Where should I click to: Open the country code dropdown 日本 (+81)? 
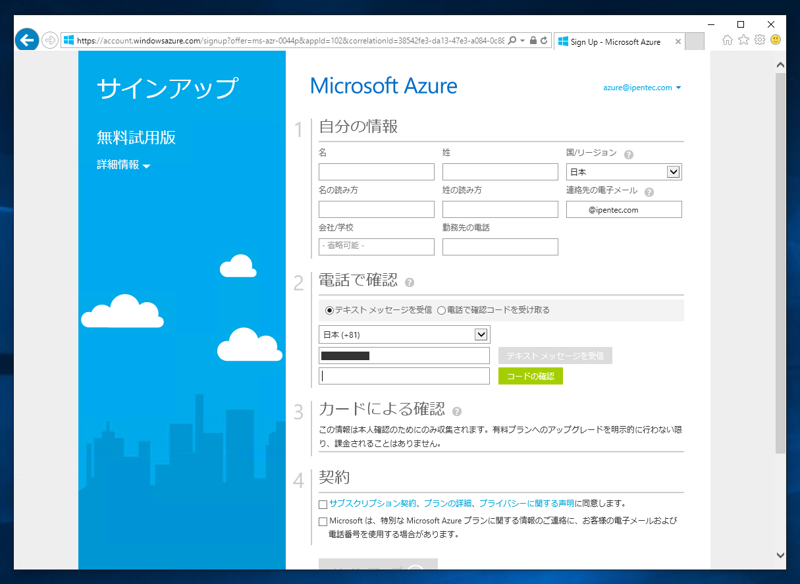pos(405,335)
